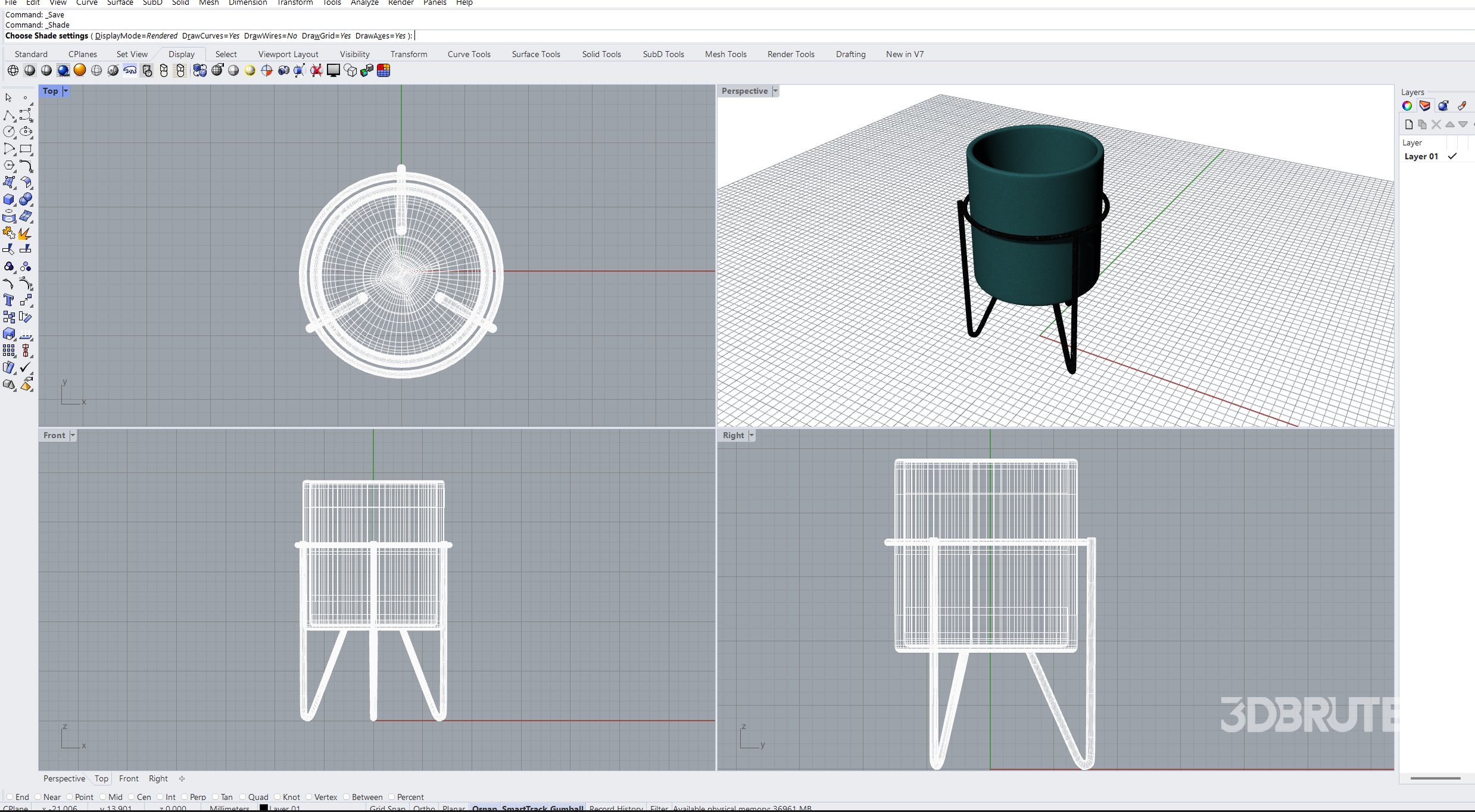Image resolution: width=1475 pixels, height=812 pixels.
Task: Select the Layer 01 row
Action: (x=1421, y=157)
